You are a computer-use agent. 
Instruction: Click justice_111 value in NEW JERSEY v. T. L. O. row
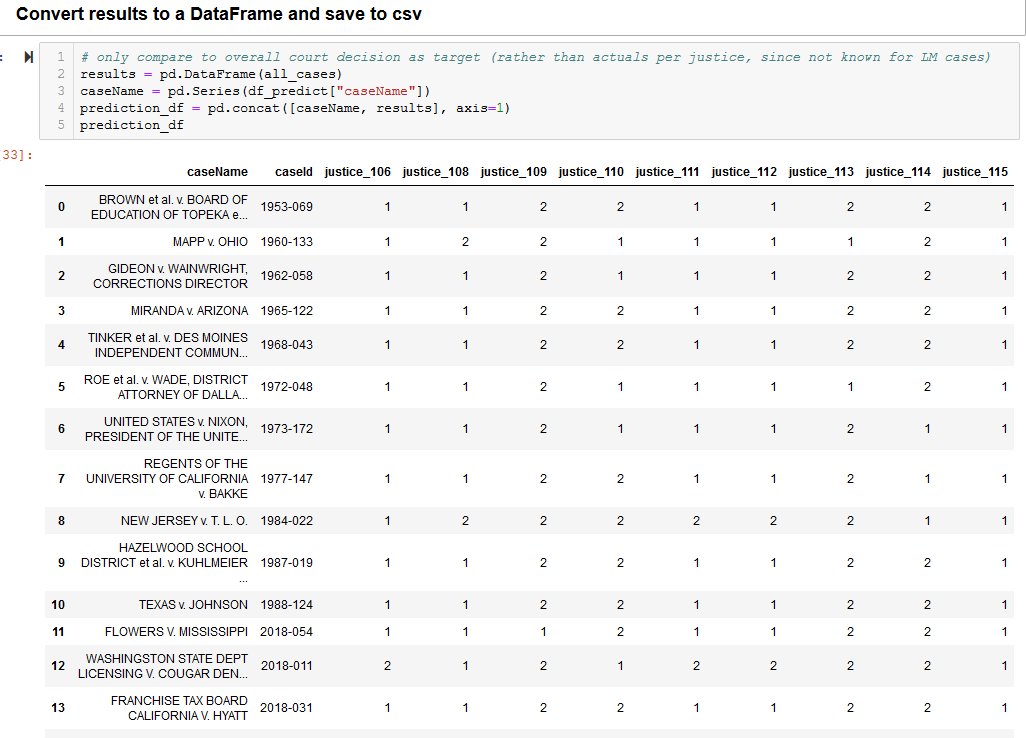696,520
